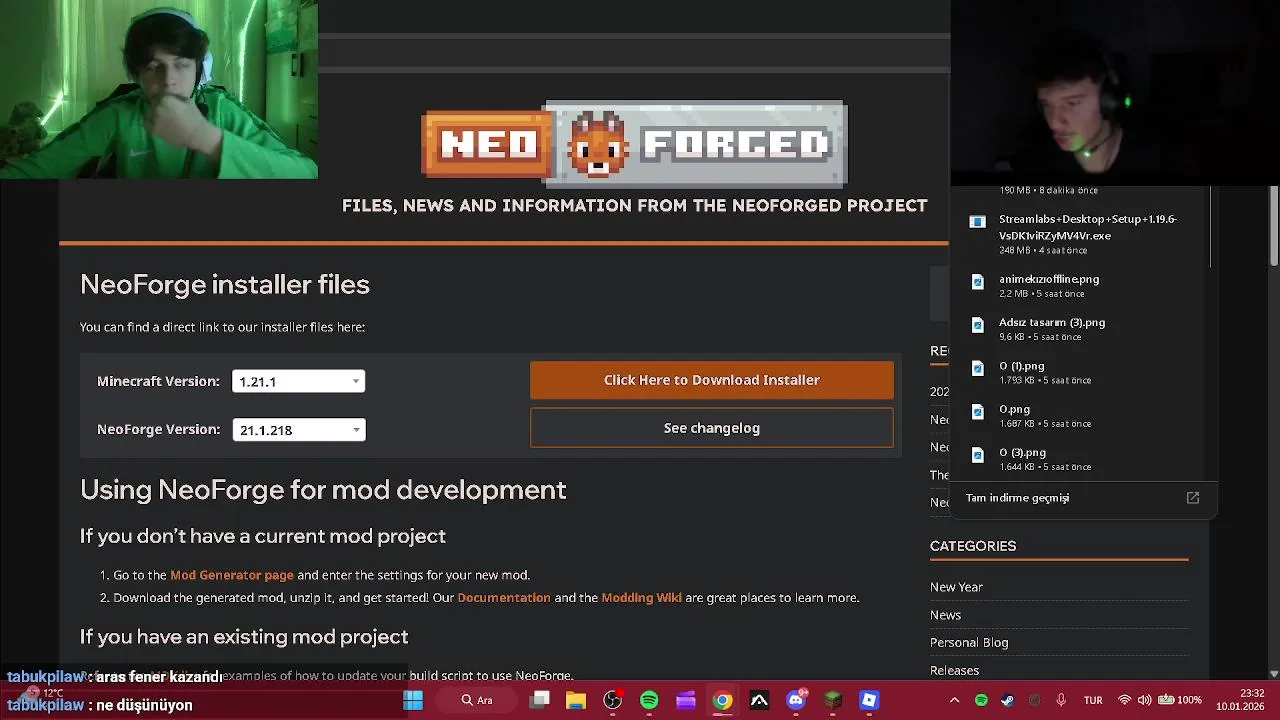Viewport: 1280px width, 720px height.
Task: Open the Minecraft Version dropdown
Action: [x=298, y=381]
